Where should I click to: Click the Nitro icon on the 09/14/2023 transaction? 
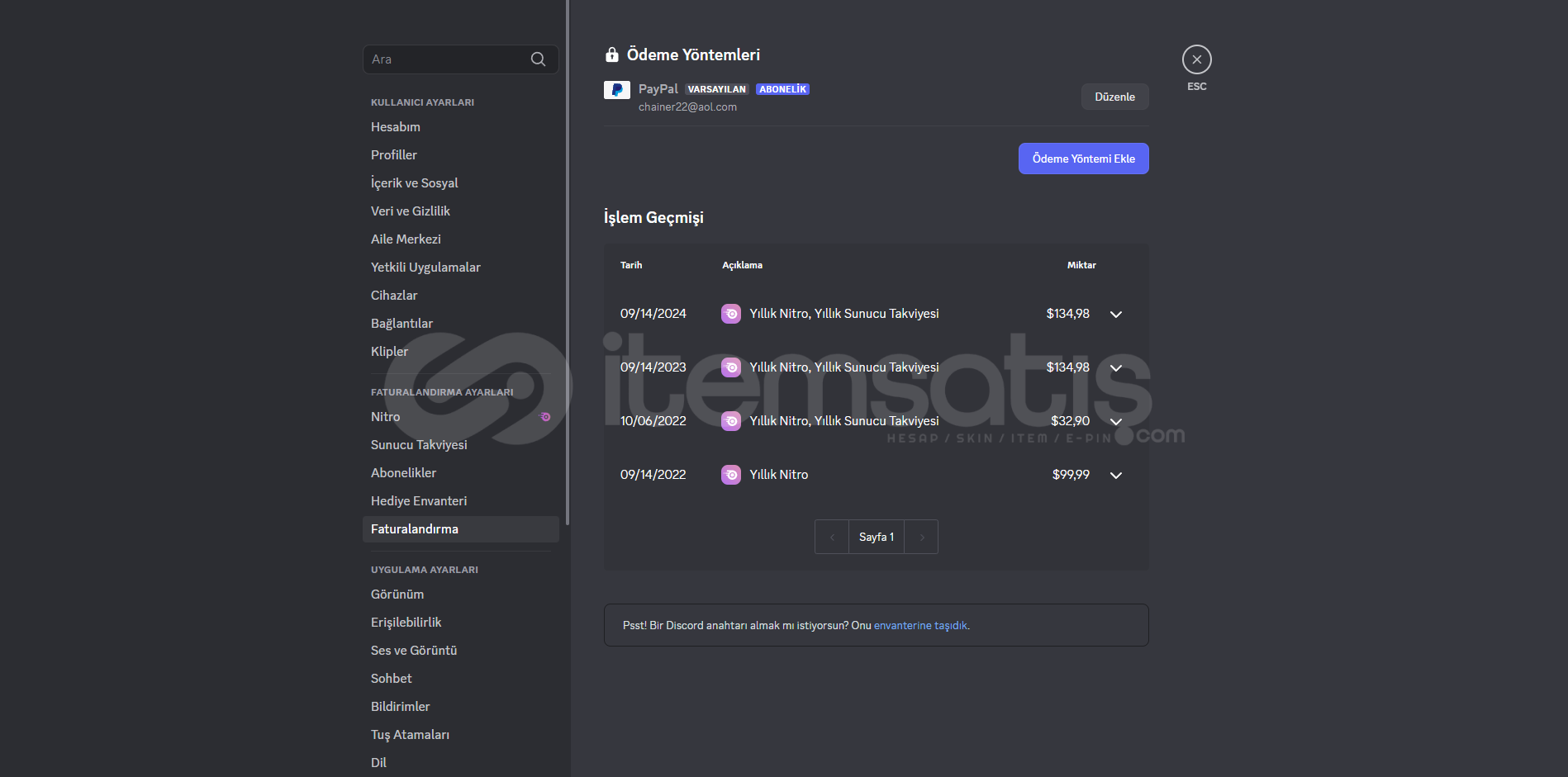click(x=731, y=367)
